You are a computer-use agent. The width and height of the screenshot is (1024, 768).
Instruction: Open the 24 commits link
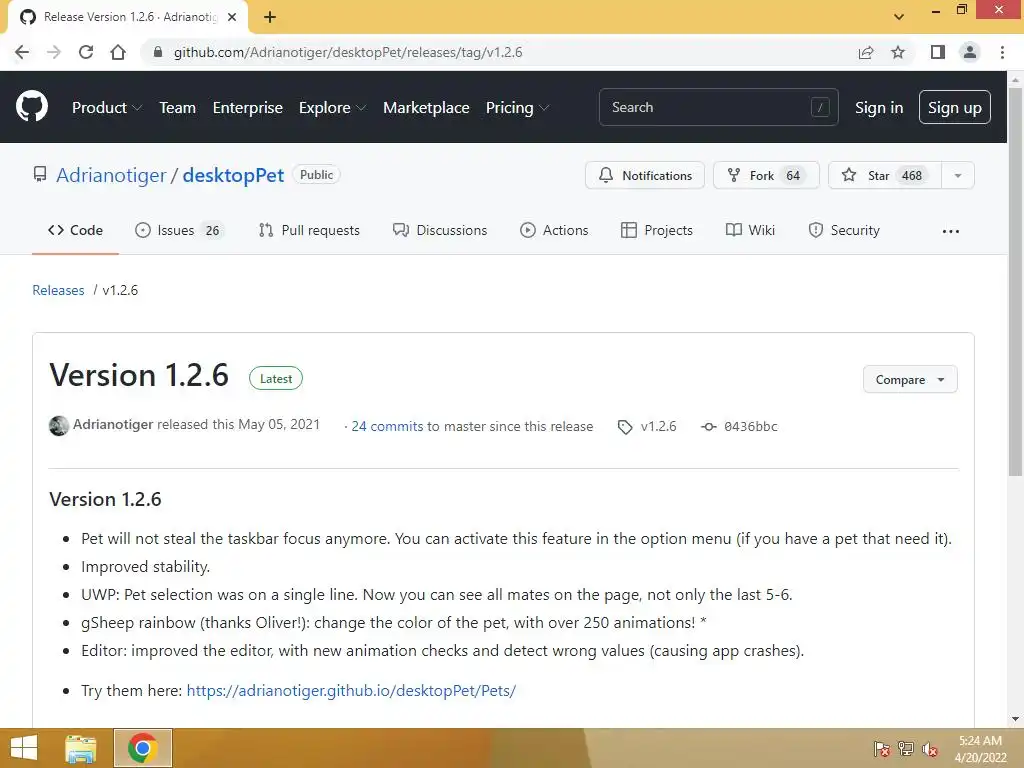tap(387, 426)
